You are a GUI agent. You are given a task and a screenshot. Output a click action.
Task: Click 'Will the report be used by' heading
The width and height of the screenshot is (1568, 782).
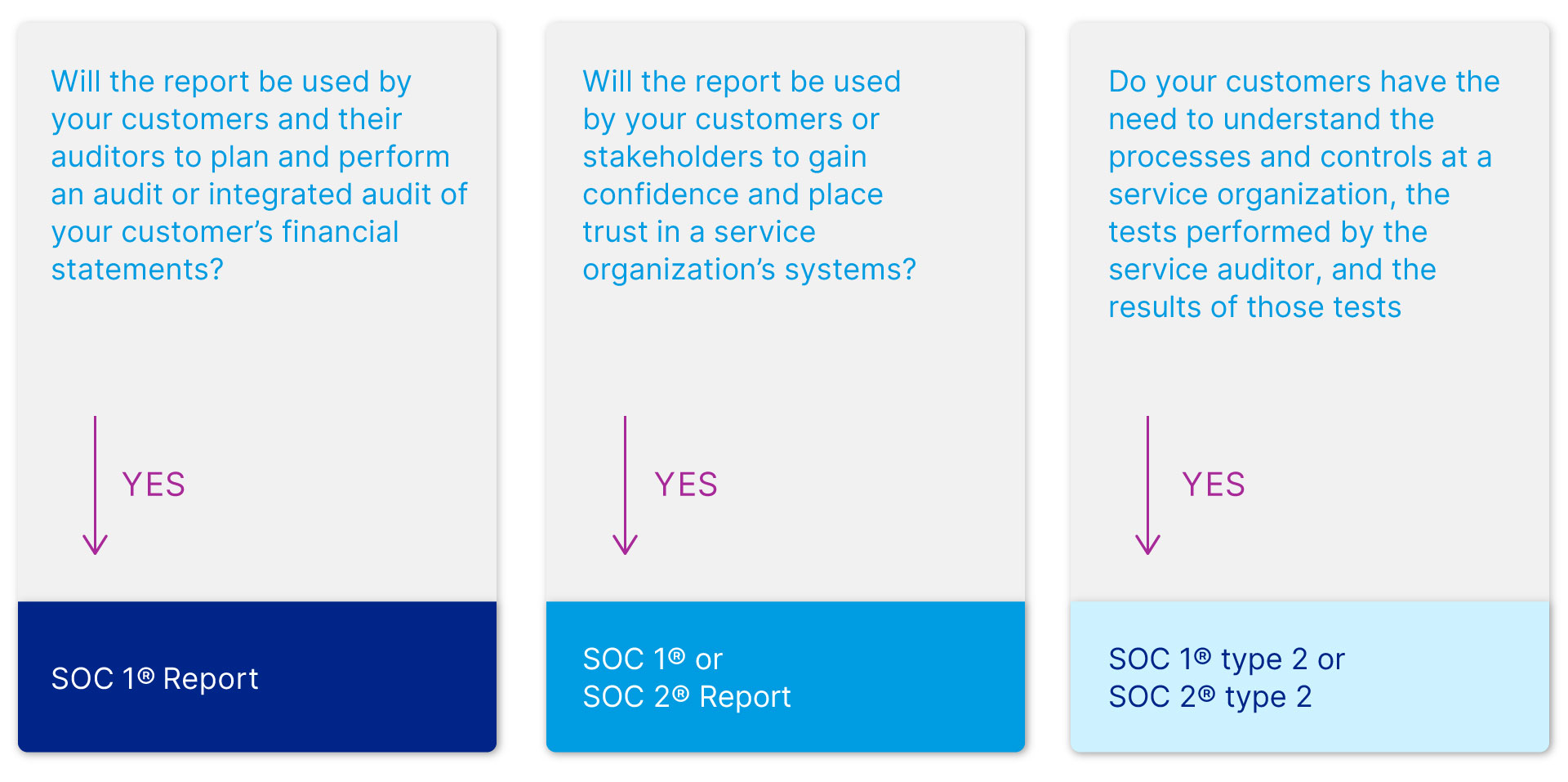(x=231, y=82)
